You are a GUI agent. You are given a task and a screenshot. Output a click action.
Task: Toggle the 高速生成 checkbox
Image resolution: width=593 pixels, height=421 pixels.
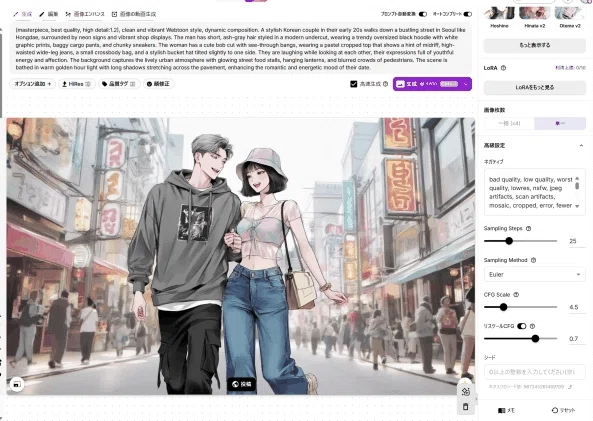click(354, 84)
